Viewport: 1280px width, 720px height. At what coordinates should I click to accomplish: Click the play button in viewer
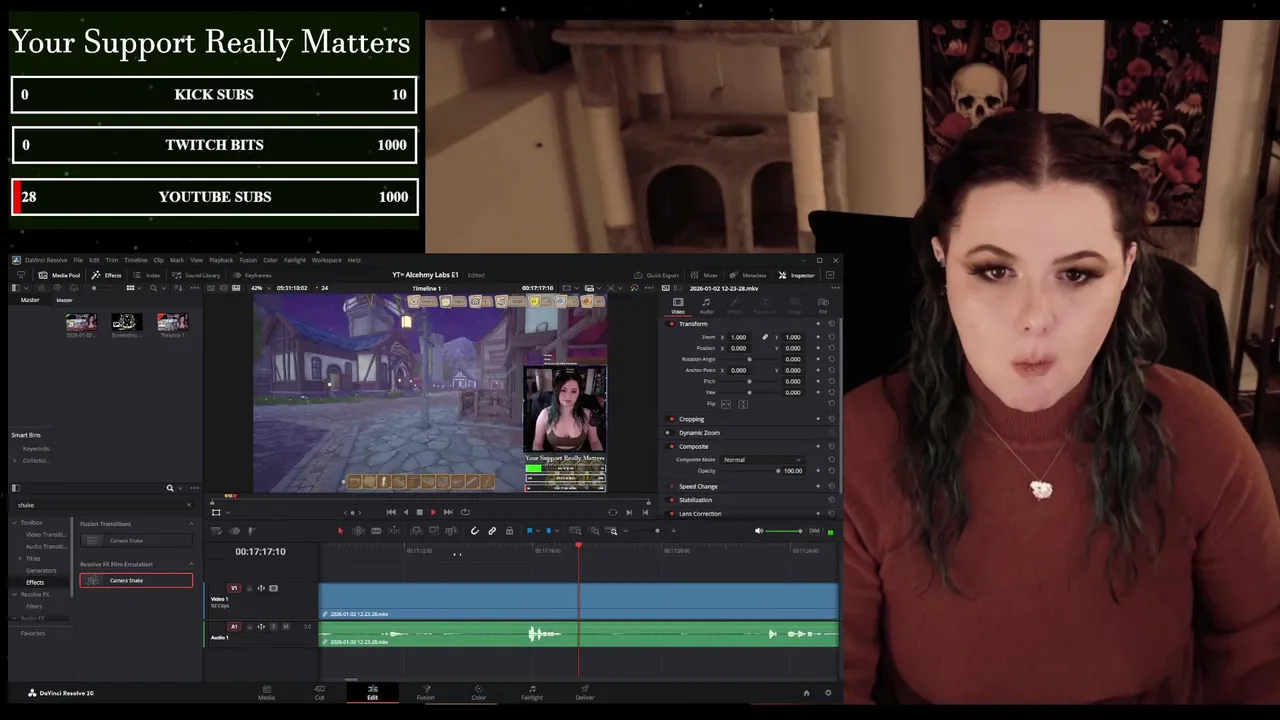coord(433,512)
